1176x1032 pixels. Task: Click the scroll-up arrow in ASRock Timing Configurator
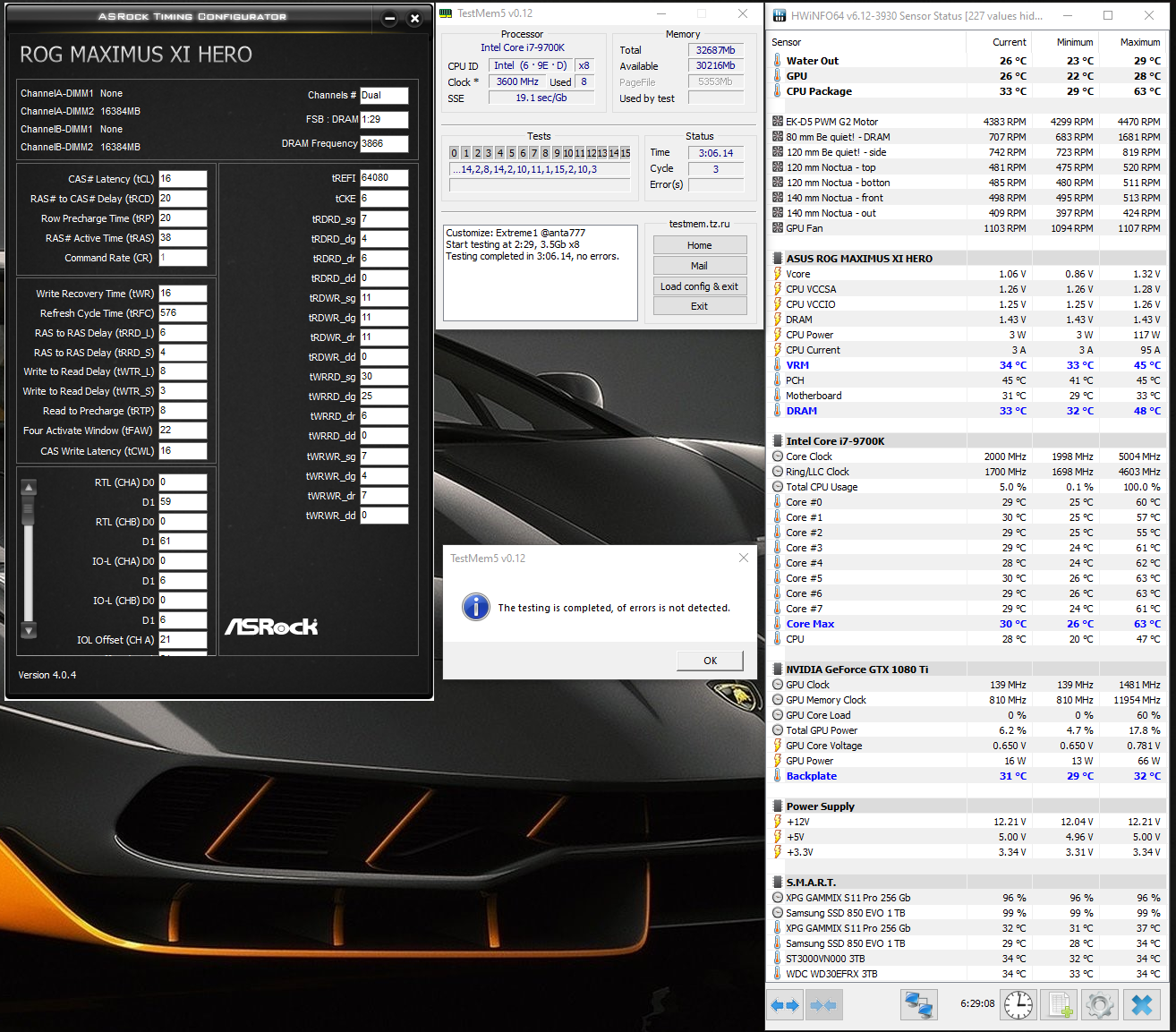point(29,488)
